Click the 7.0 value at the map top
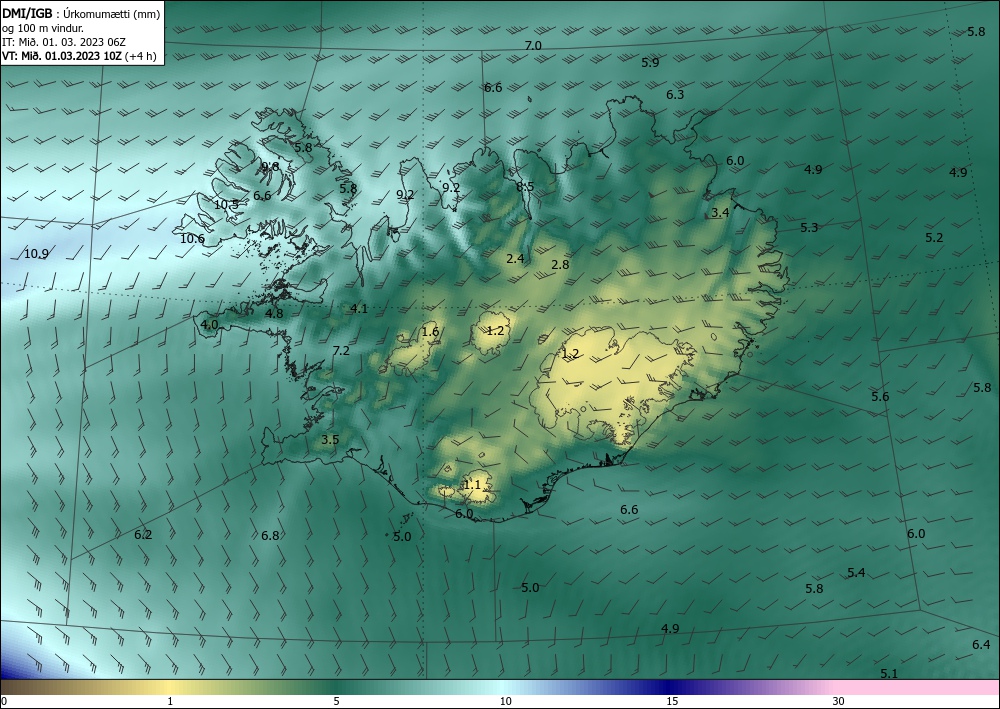Viewport: 1000px width, 709px height. pos(533,46)
